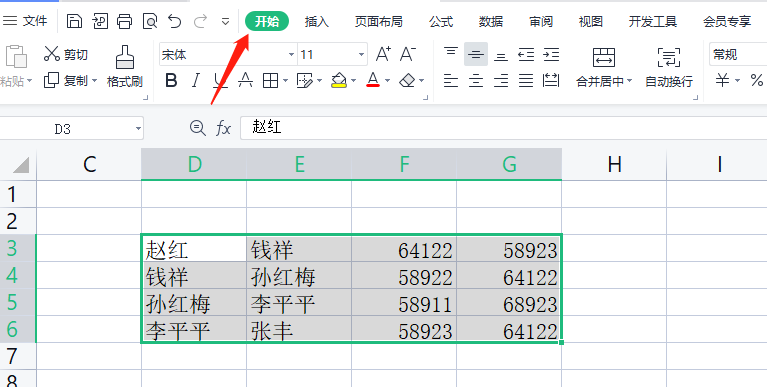Align text to vertical middle
The height and width of the screenshot is (387, 767).
pyautogui.click(x=476, y=54)
